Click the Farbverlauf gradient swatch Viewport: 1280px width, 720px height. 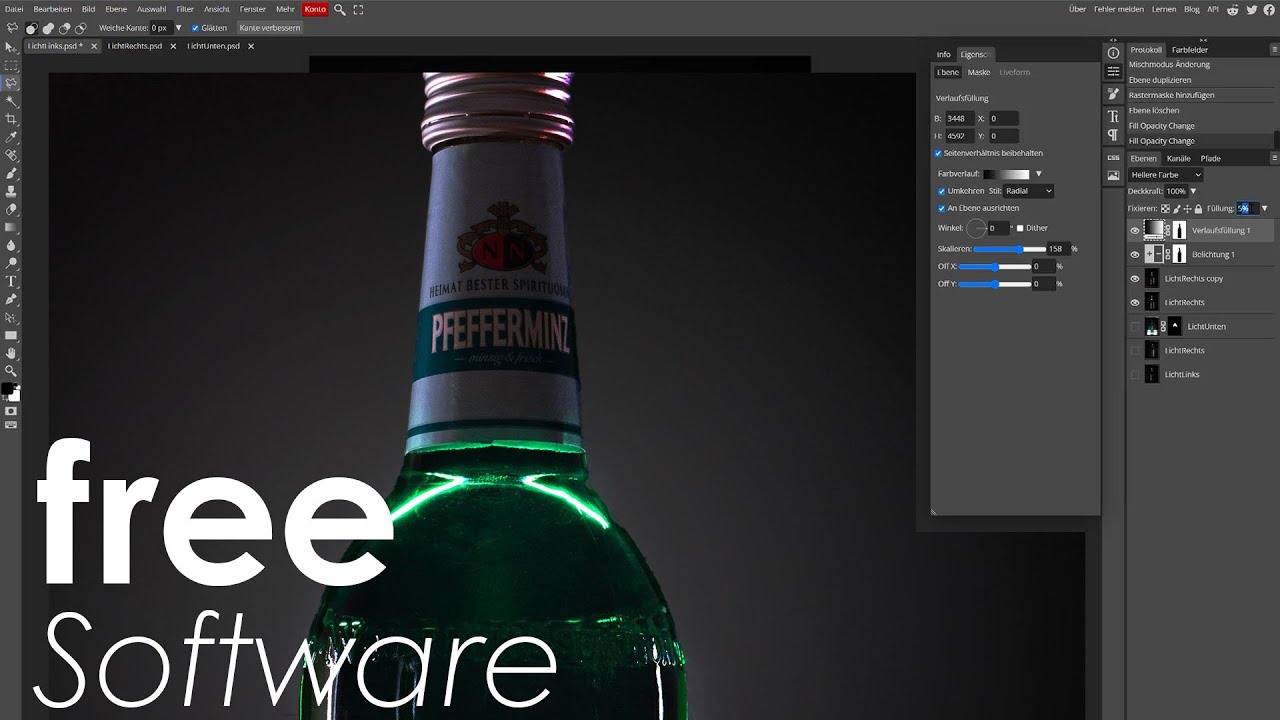[1006, 174]
